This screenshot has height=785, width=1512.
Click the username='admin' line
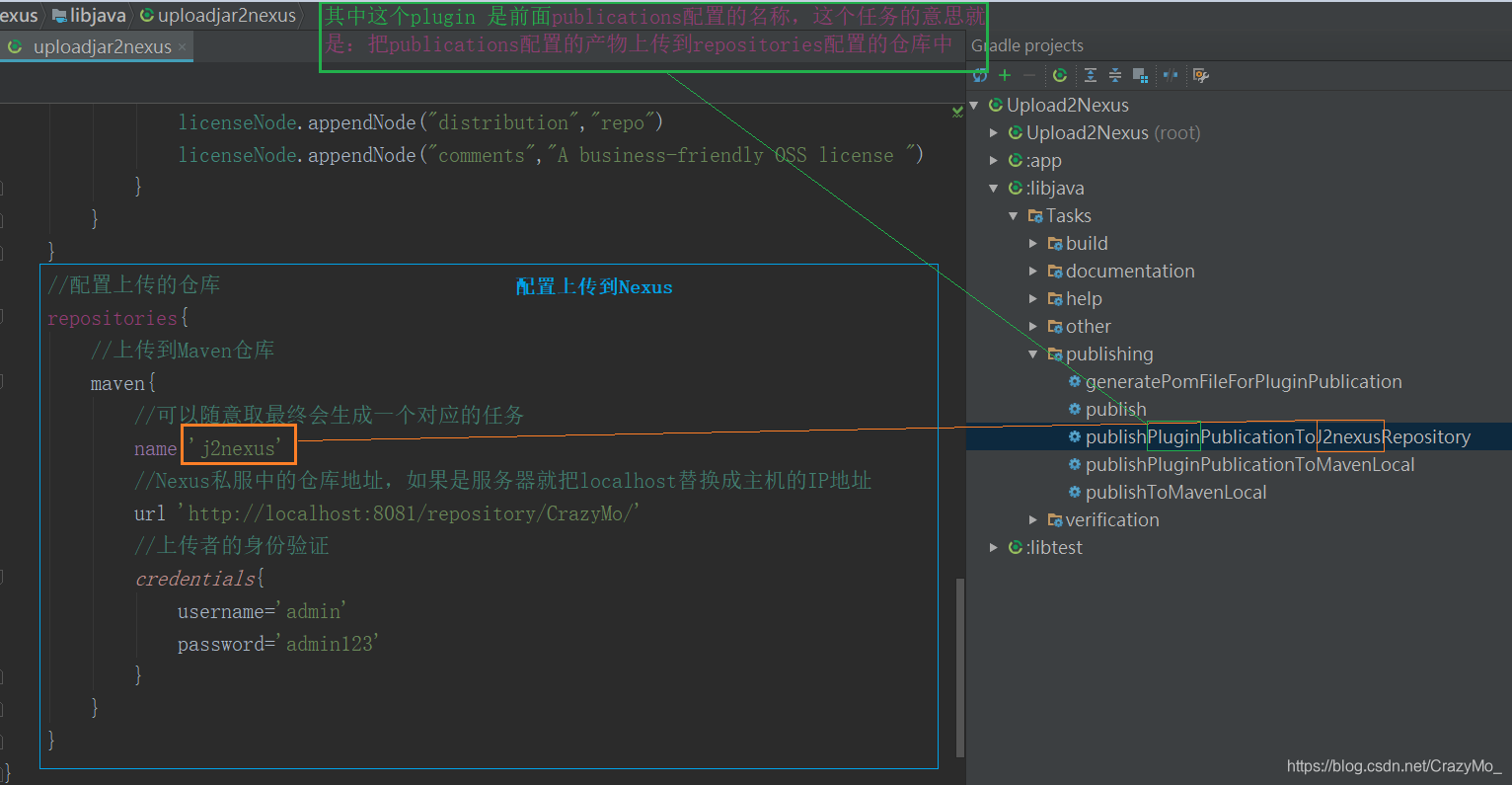262,611
